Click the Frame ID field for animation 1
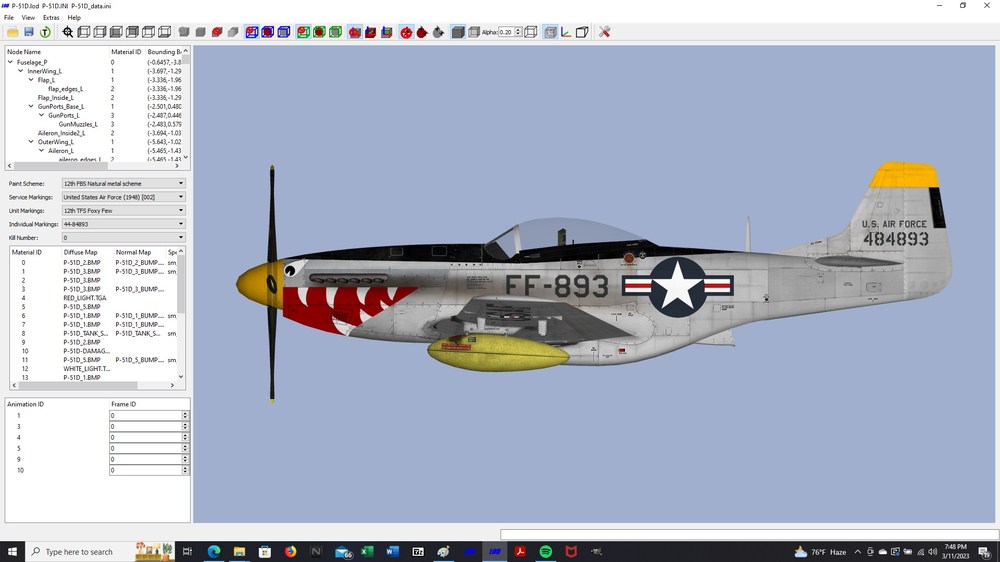 (145, 415)
